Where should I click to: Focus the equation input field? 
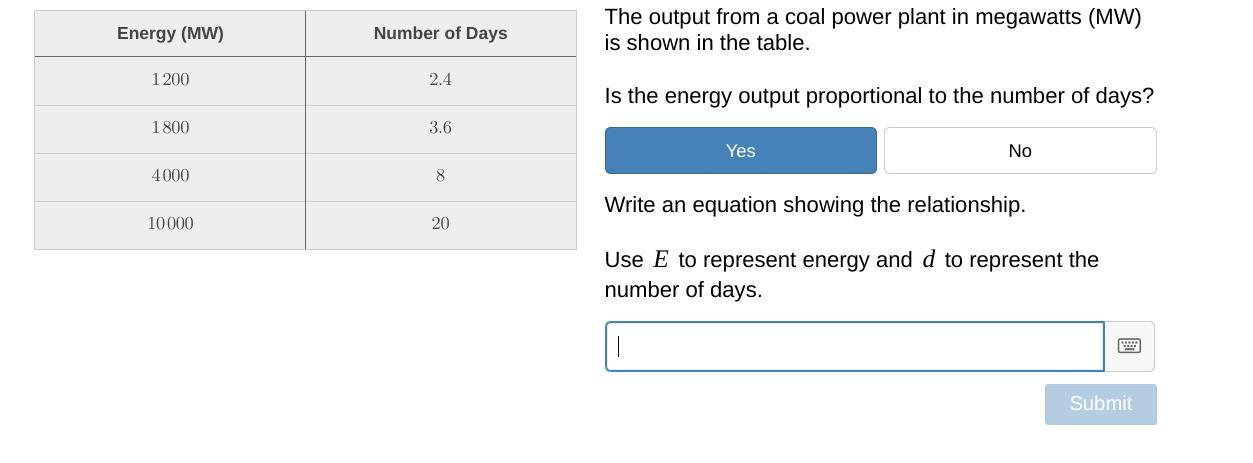click(854, 346)
